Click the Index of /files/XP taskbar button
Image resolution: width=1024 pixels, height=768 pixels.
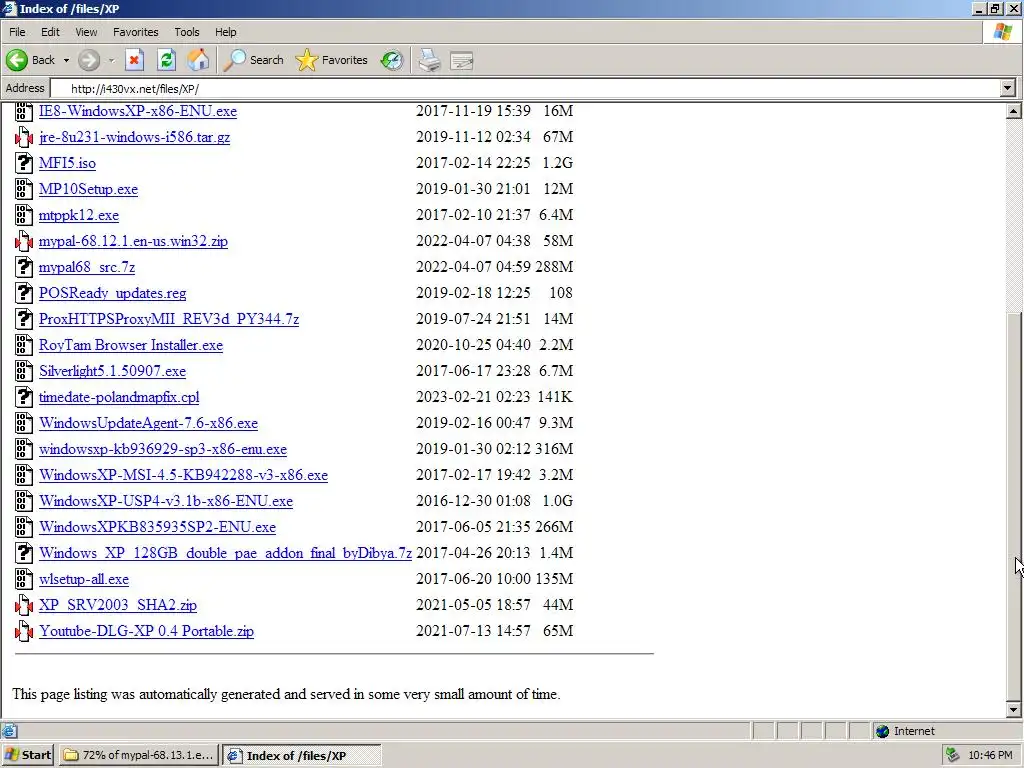pyautogui.click(x=301, y=755)
